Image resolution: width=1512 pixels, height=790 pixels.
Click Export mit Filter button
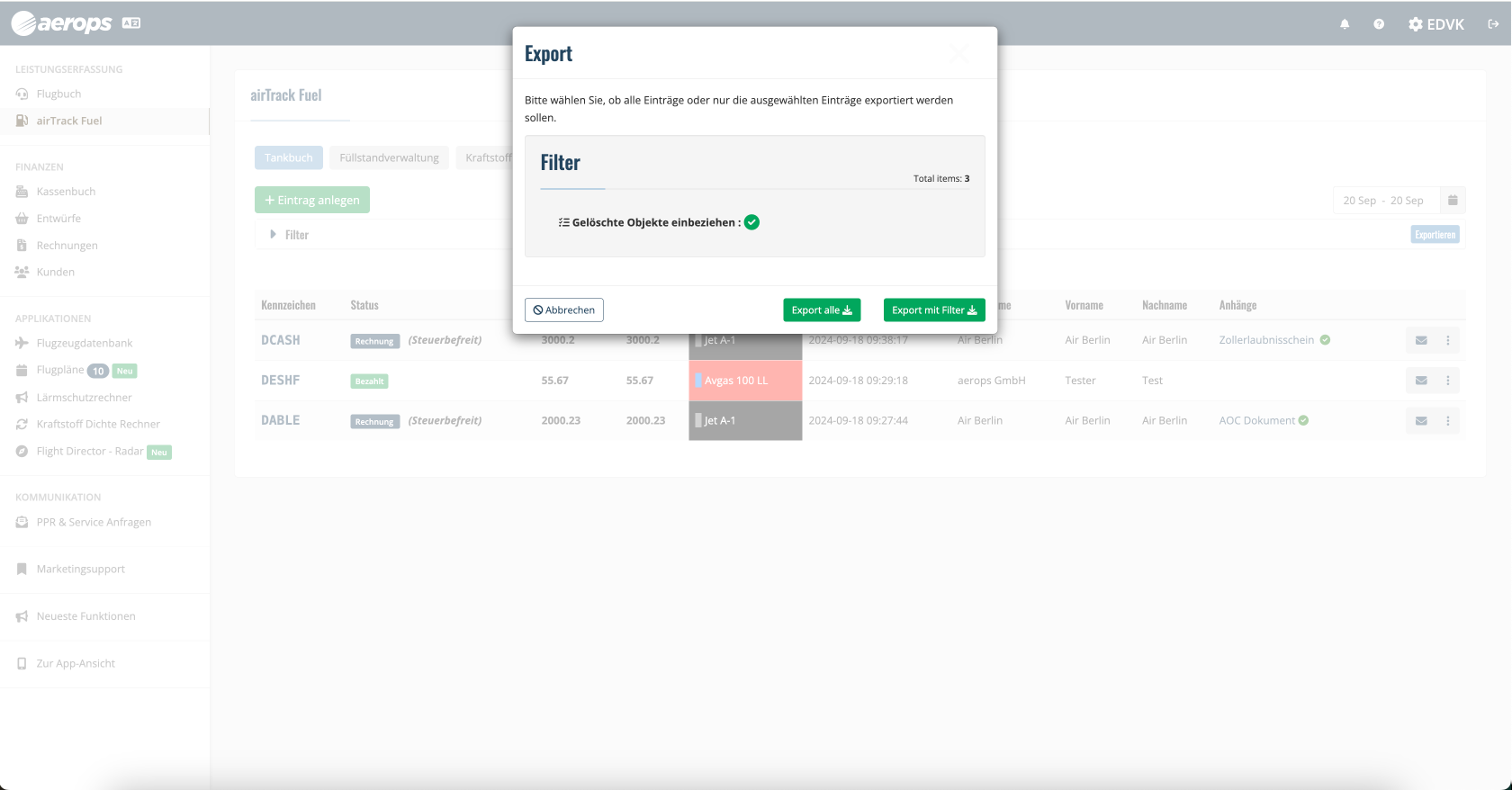click(934, 310)
